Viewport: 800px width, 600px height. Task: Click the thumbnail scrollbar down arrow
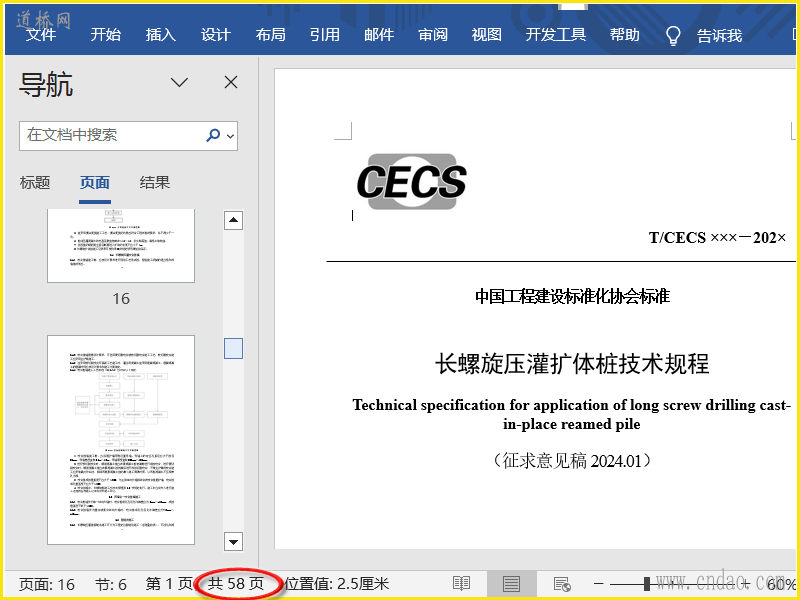click(x=233, y=542)
